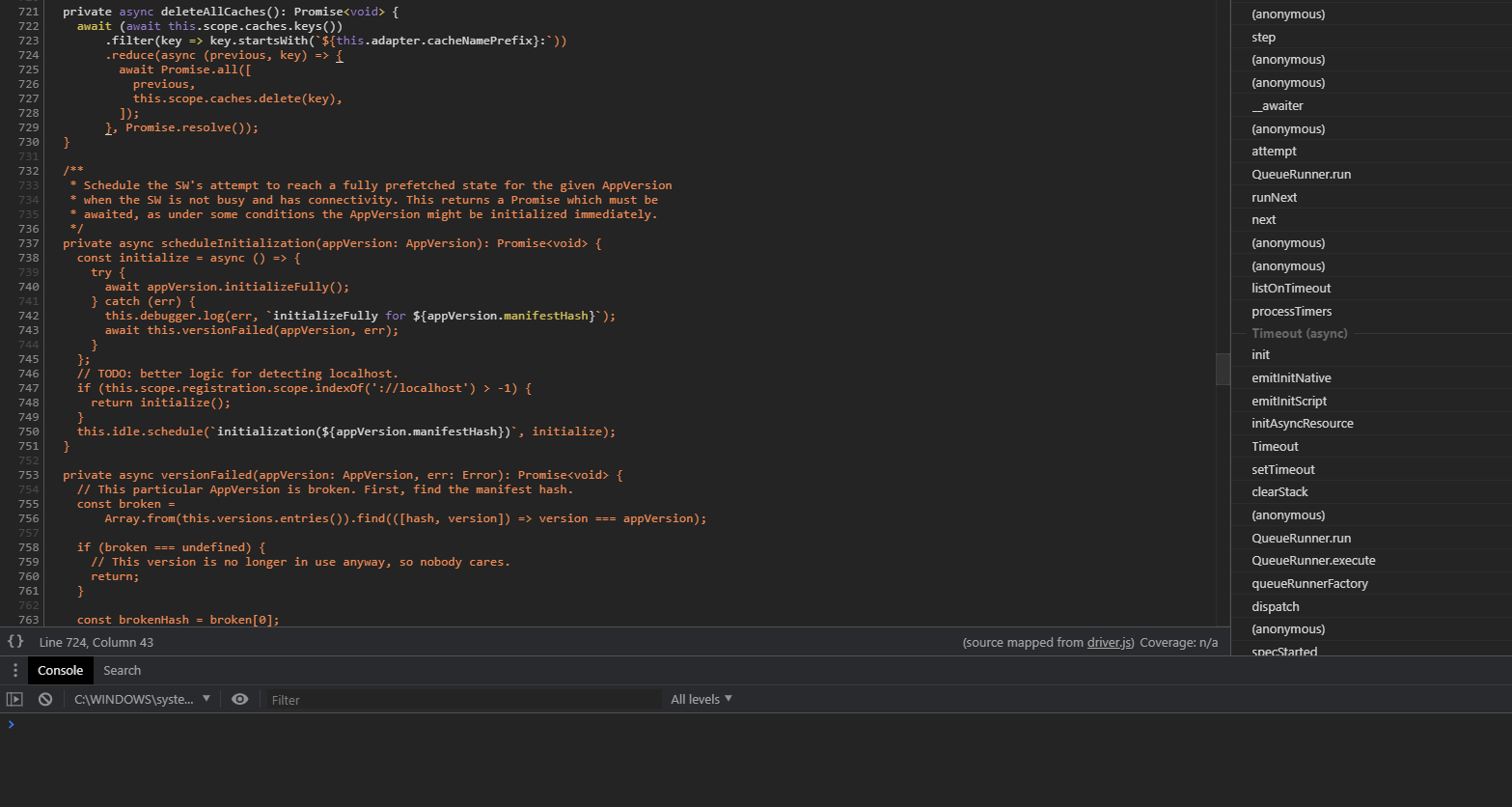Select the step call stack frame
The height and width of the screenshot is (807, 1512).
tap(1371, 37)
